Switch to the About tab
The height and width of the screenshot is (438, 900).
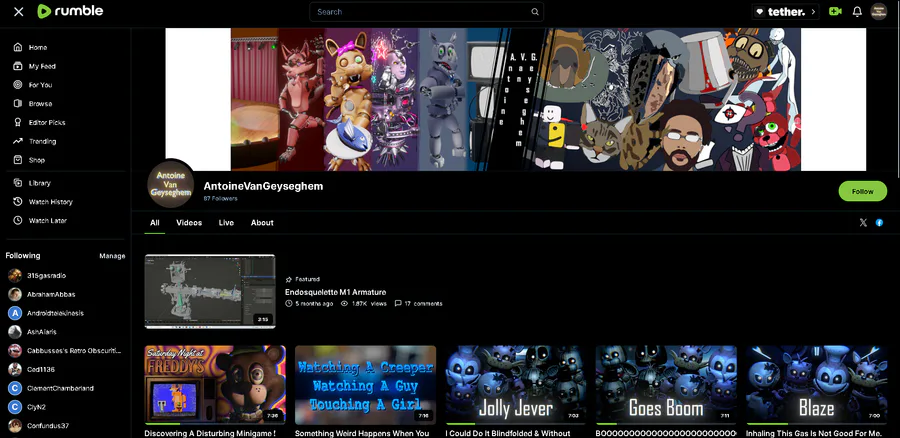click(x=262, y=223)
